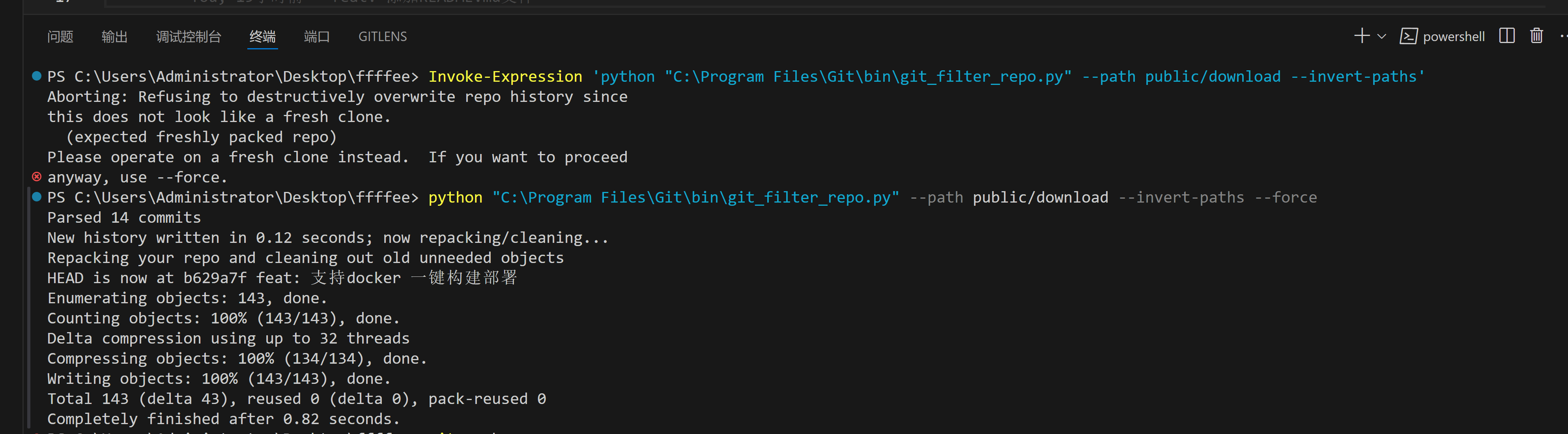Click the 'Invoke-Expression' command text
The height and width of the screenshot is (434, 1568).
(505, 76)
